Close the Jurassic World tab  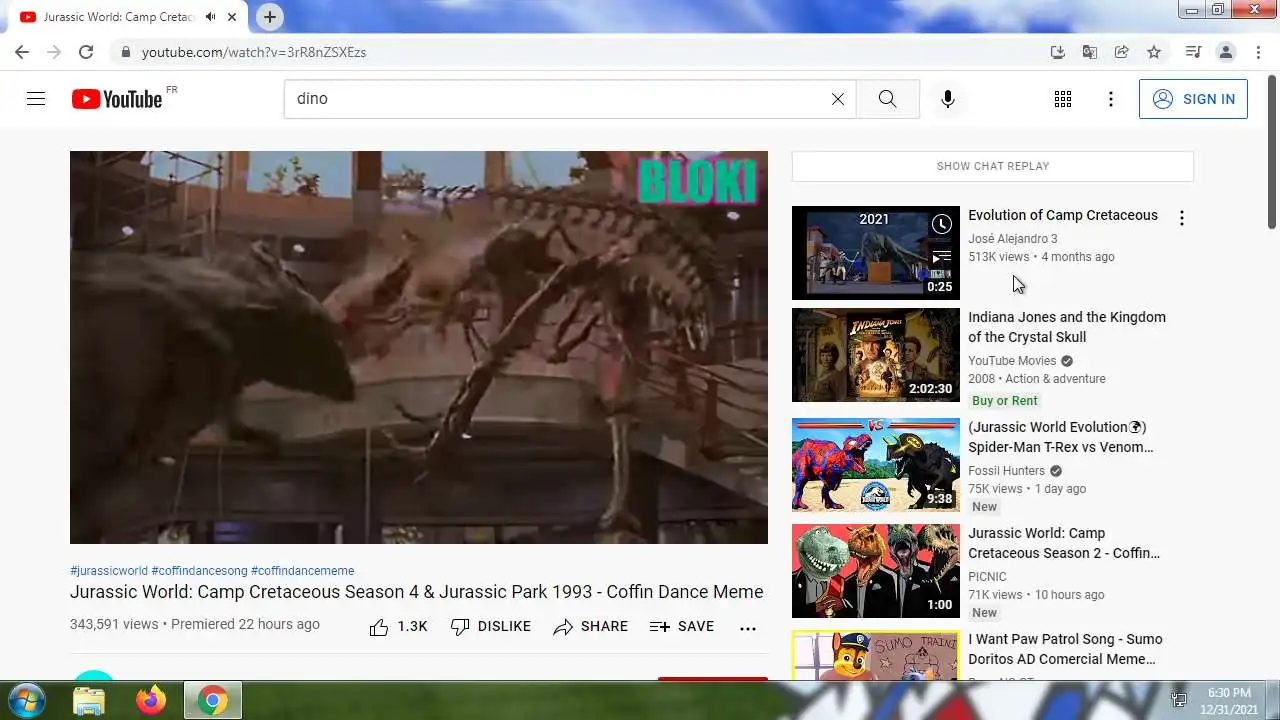[233, 17]
